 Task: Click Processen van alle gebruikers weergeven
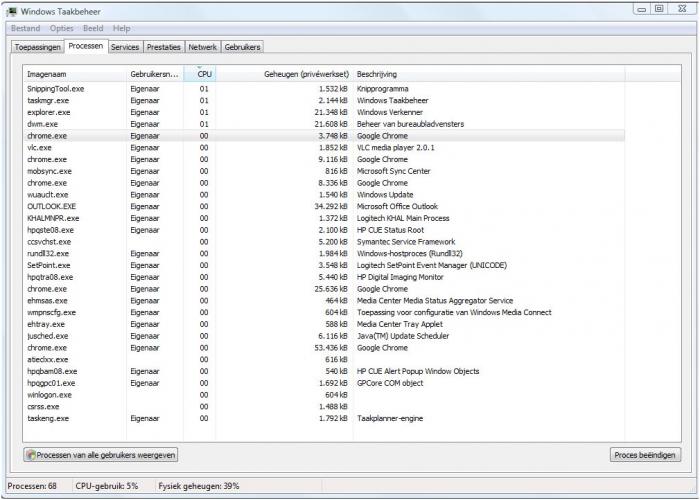[x=101, y=455]
